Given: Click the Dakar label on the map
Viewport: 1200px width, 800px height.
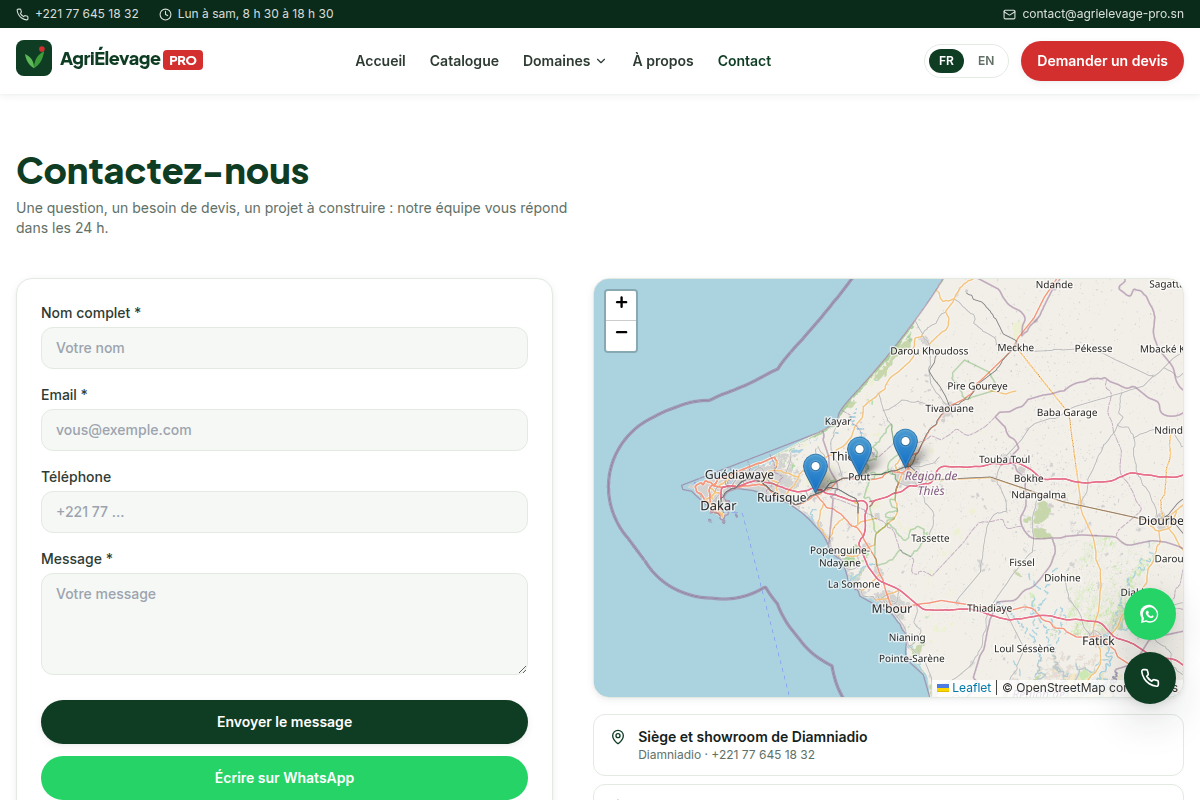Looking at the screenshot, I should pos(718,506).
